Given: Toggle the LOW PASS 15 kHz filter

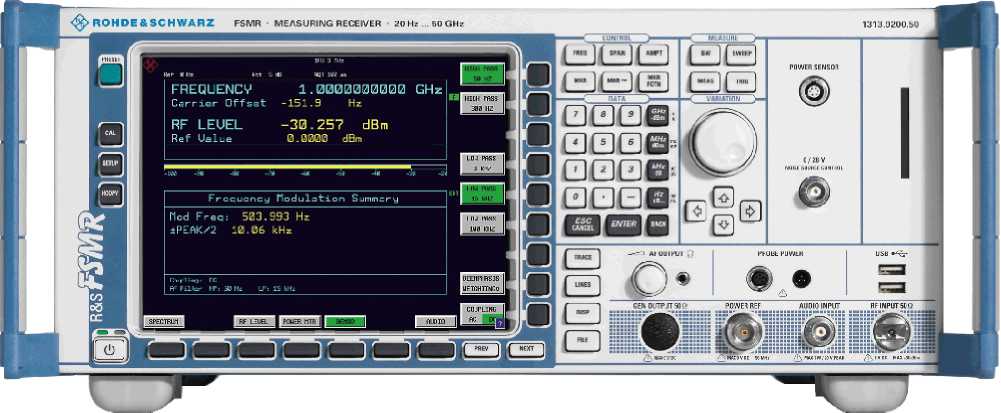Looking at the screenshot, I should tap(483, 190).
